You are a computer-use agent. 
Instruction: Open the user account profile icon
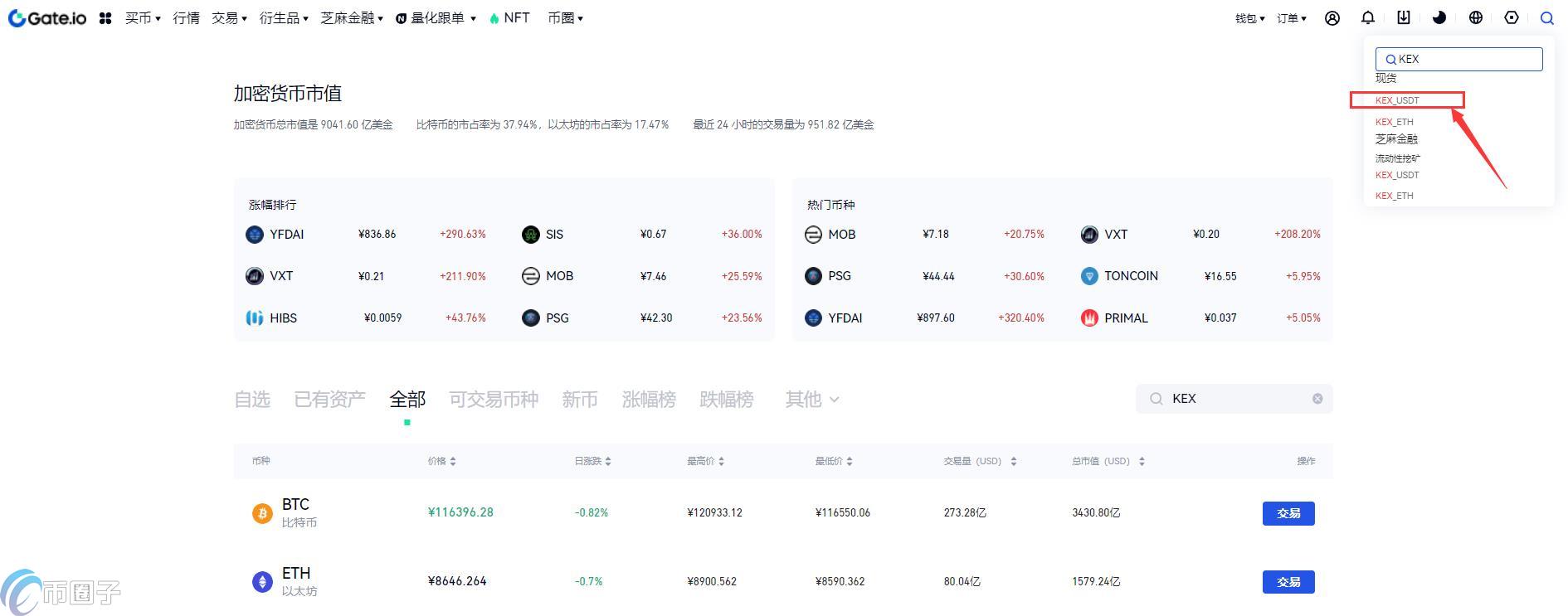1332,17
